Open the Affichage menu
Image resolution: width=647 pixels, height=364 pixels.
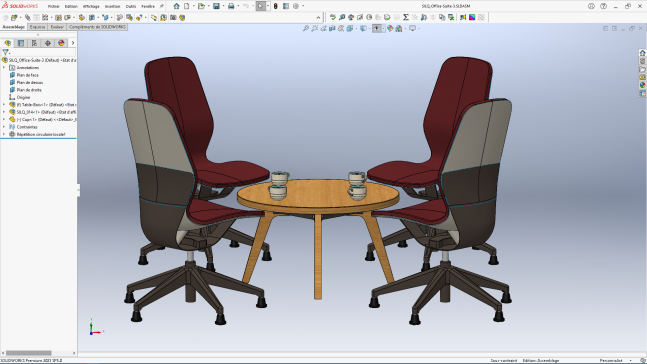(x=91, y=7)
